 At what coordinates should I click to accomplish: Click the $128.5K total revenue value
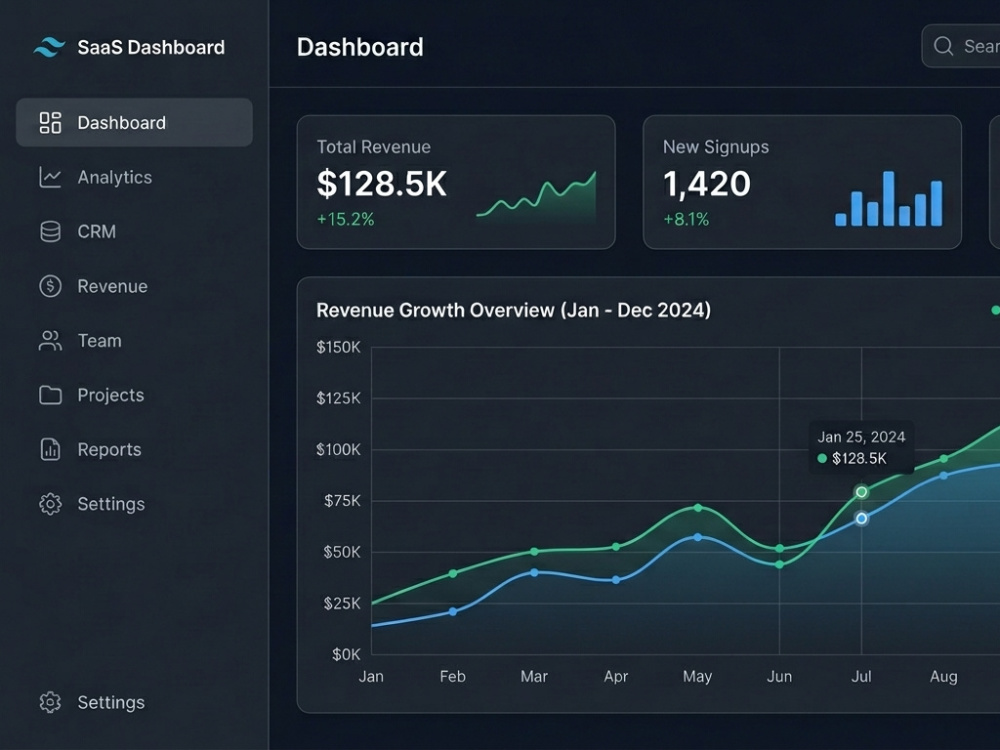pos(381,184)
